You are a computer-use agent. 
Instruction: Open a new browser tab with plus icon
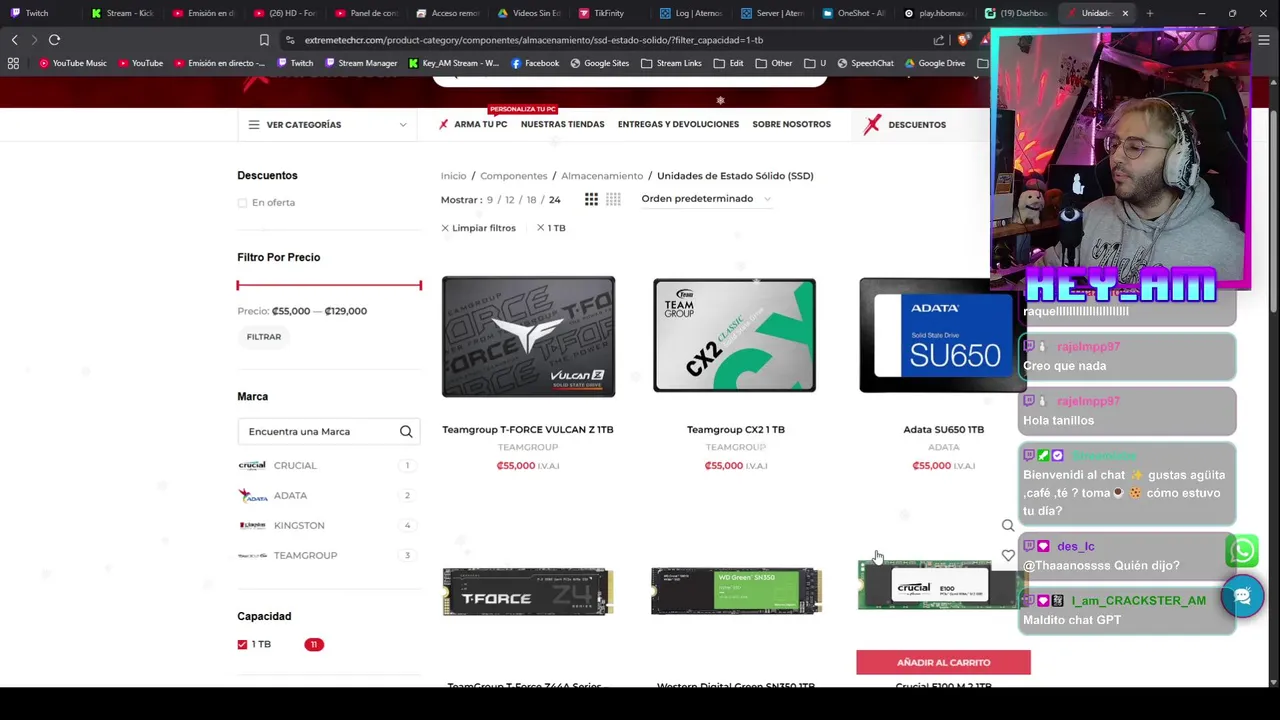click(x=1150, y=13)
